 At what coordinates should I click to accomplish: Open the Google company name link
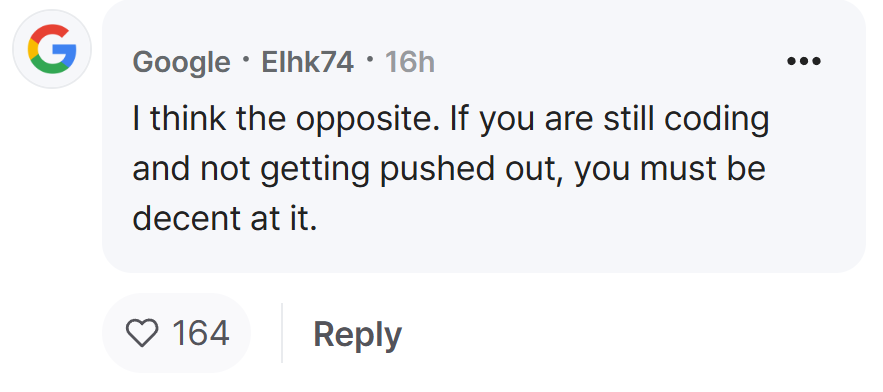[181, 62]
